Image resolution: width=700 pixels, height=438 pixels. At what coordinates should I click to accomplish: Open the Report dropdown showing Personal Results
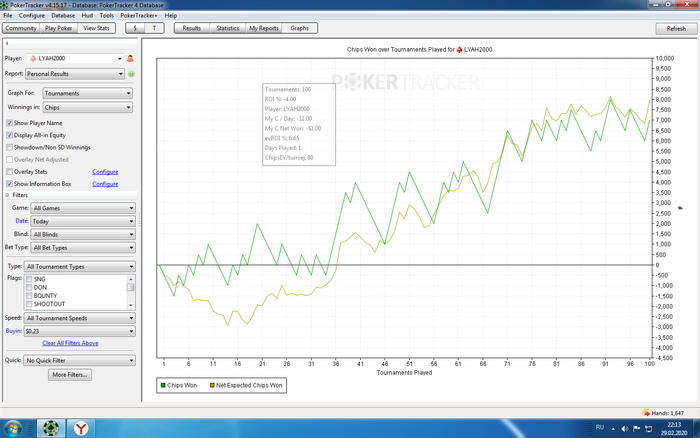pyautogui.click(x=75, y=74)
